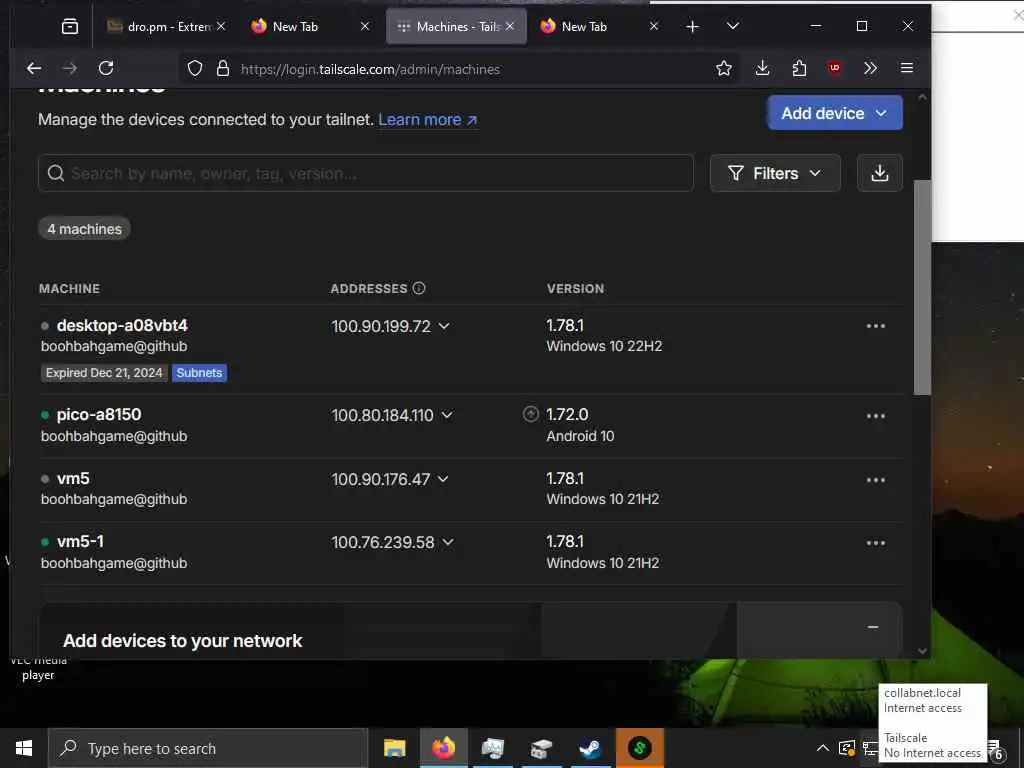Show more toolbar tools overflow
Screen dimensions: 1024x768
click(x=870, y=68)
